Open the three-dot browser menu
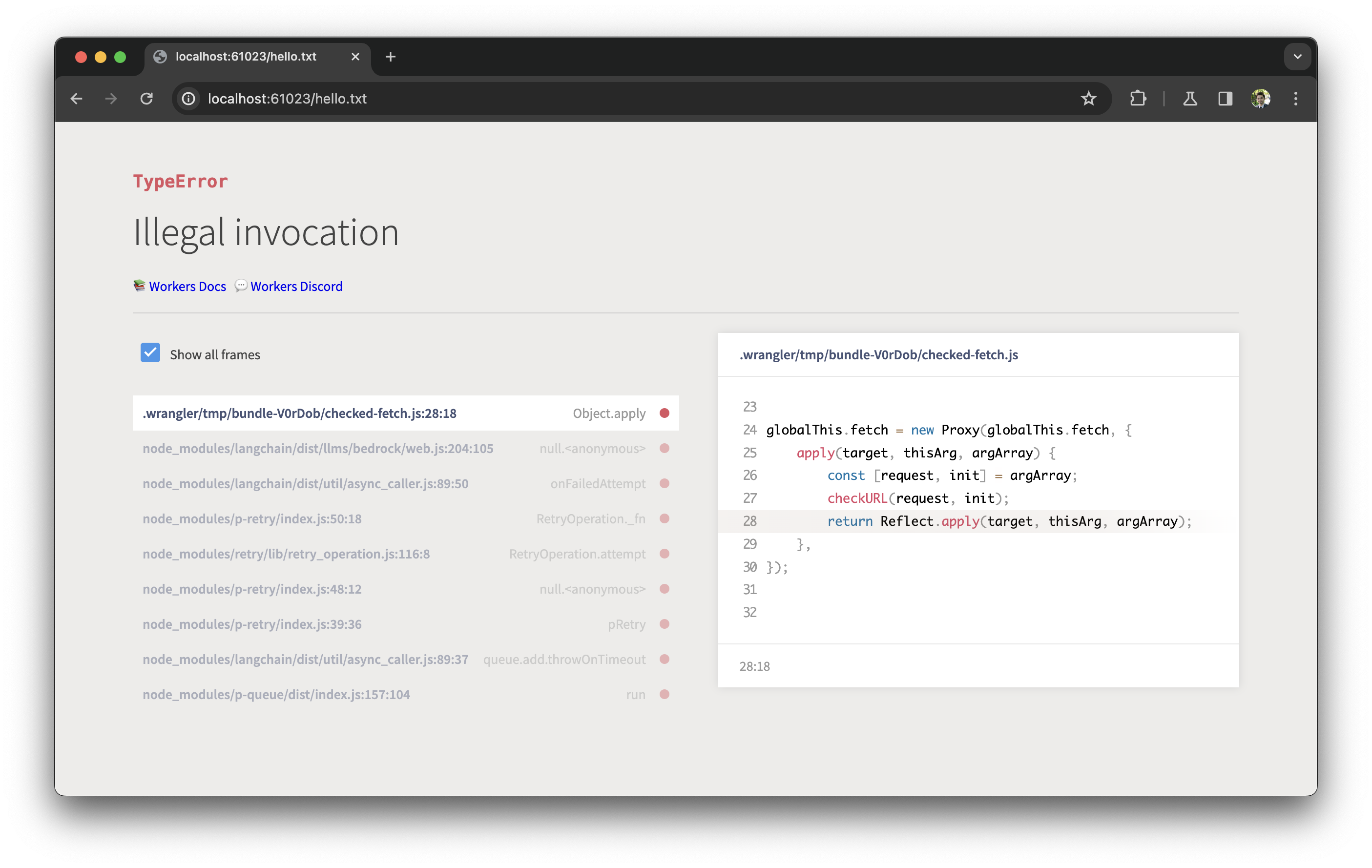Viewport: 1372px width, 868px height. [1296, 99]
